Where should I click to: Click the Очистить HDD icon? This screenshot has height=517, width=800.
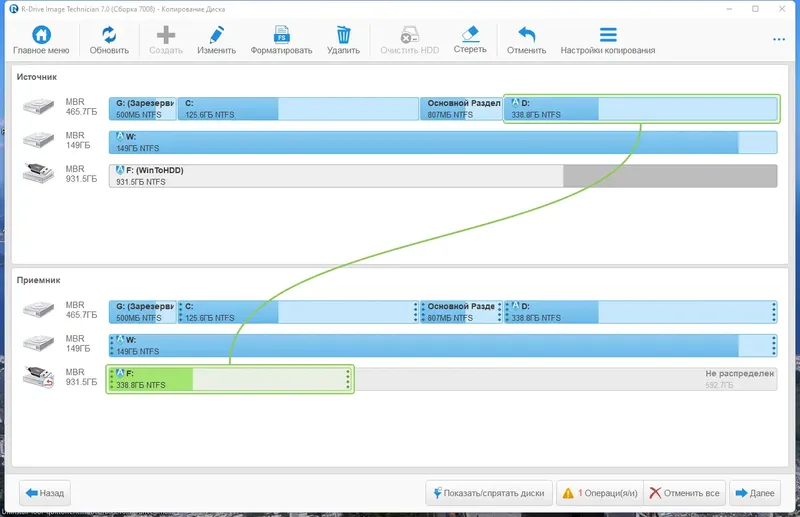pos(409,35)
